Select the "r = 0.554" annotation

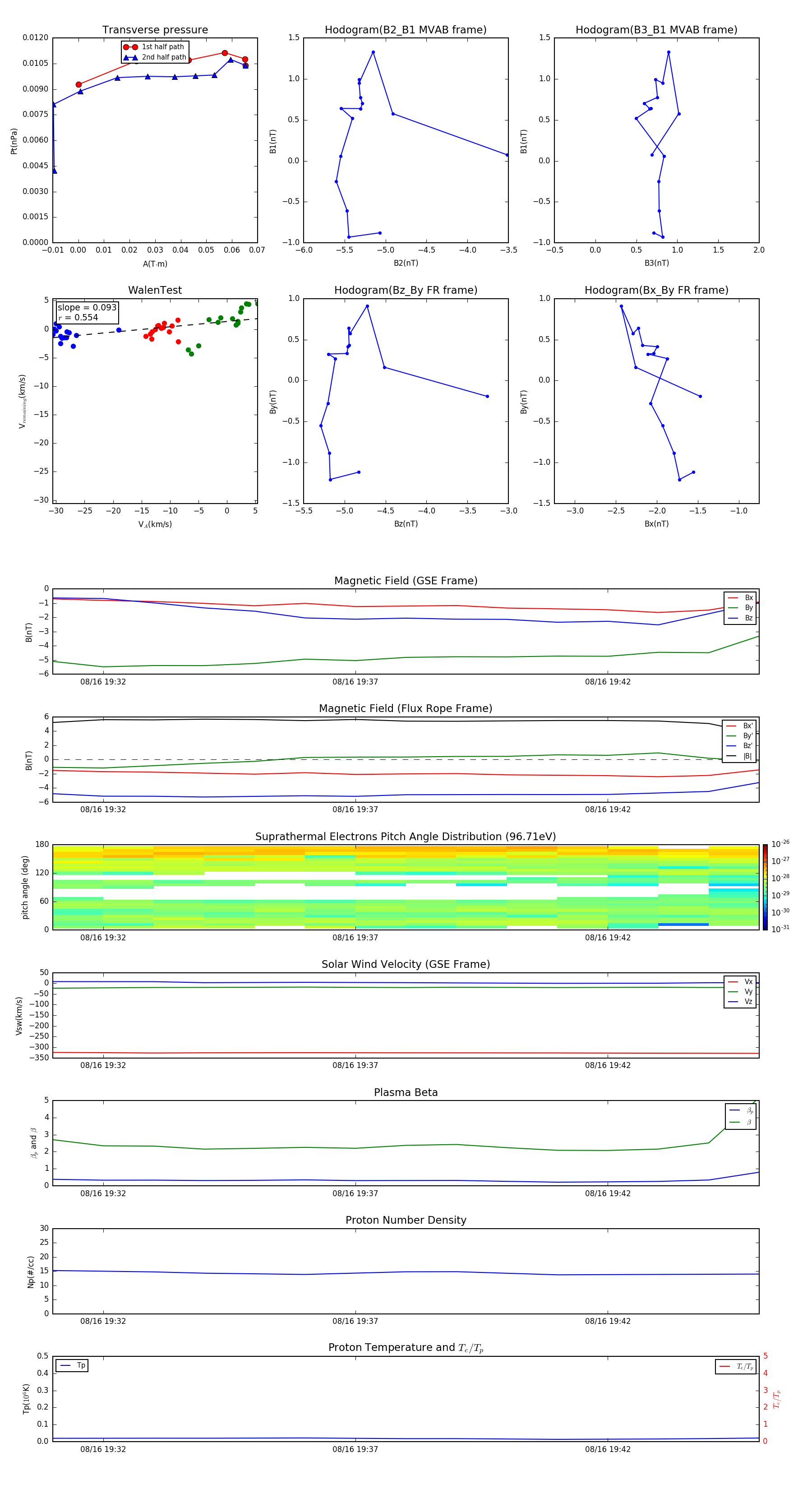click(78, 317)
